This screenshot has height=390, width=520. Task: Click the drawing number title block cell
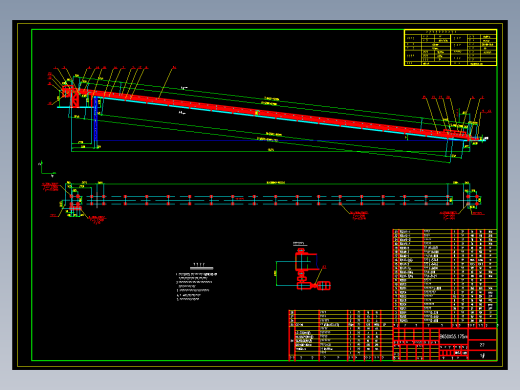pos(454,336)
